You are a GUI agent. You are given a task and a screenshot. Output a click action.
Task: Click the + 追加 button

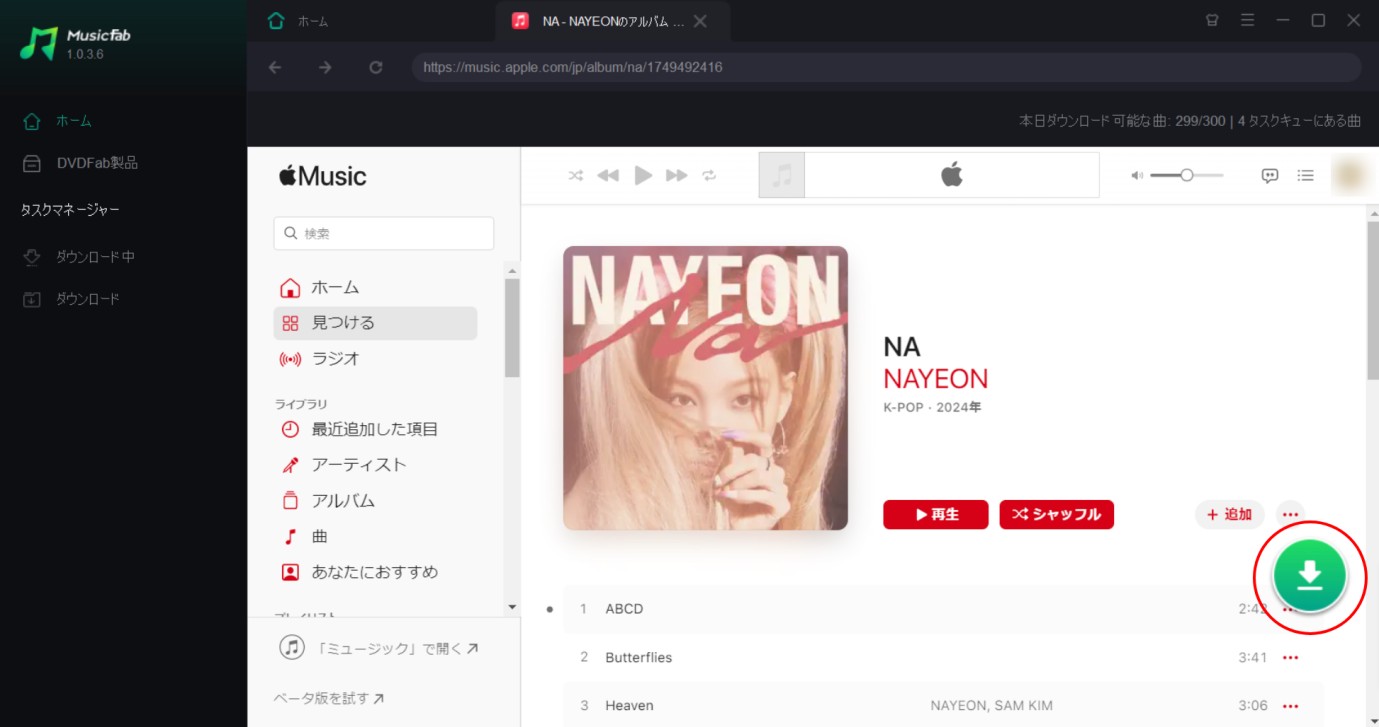point(1230,514)
